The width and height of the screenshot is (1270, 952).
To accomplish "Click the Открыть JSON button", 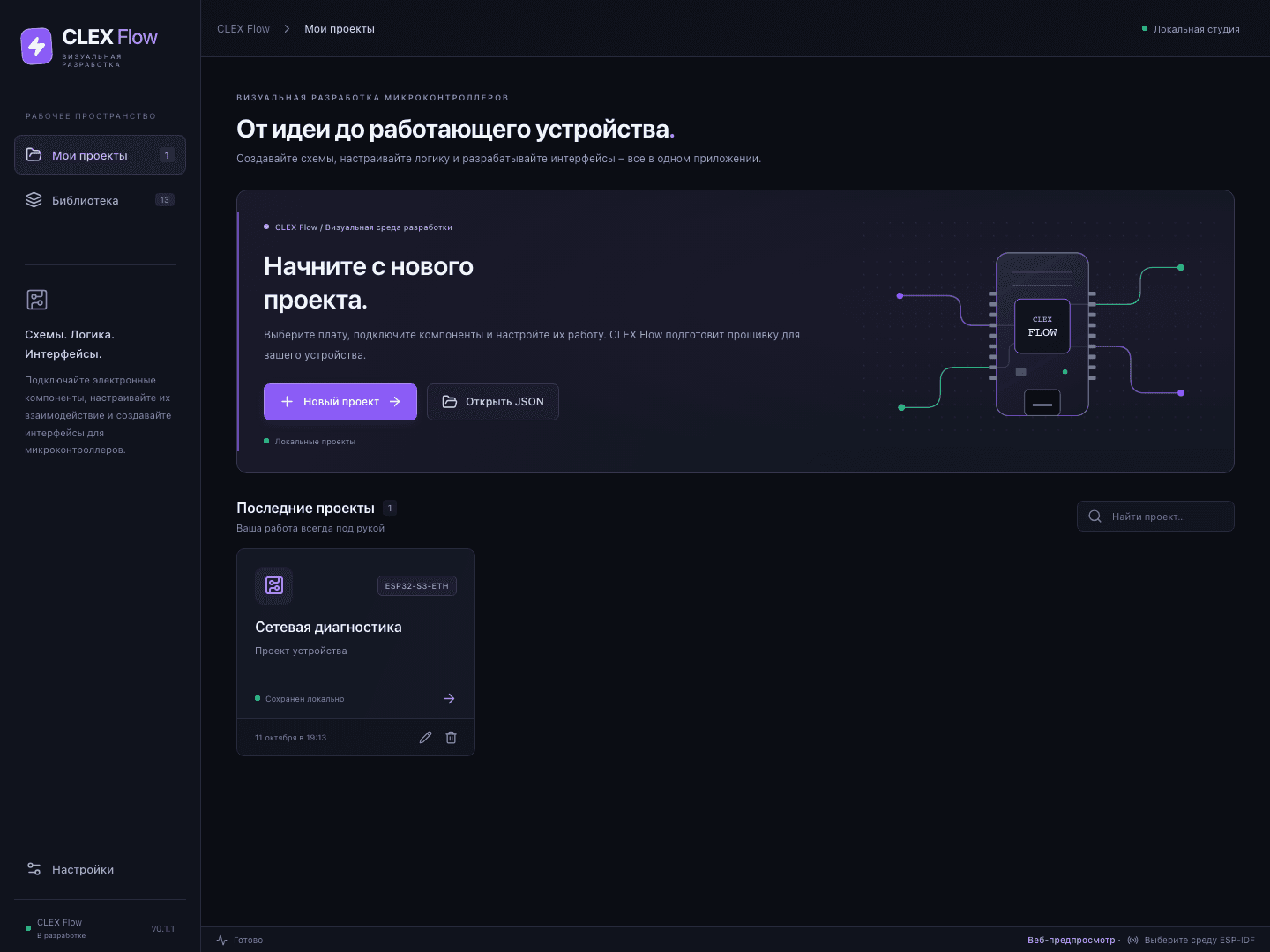I will click(x=493, y=402).
